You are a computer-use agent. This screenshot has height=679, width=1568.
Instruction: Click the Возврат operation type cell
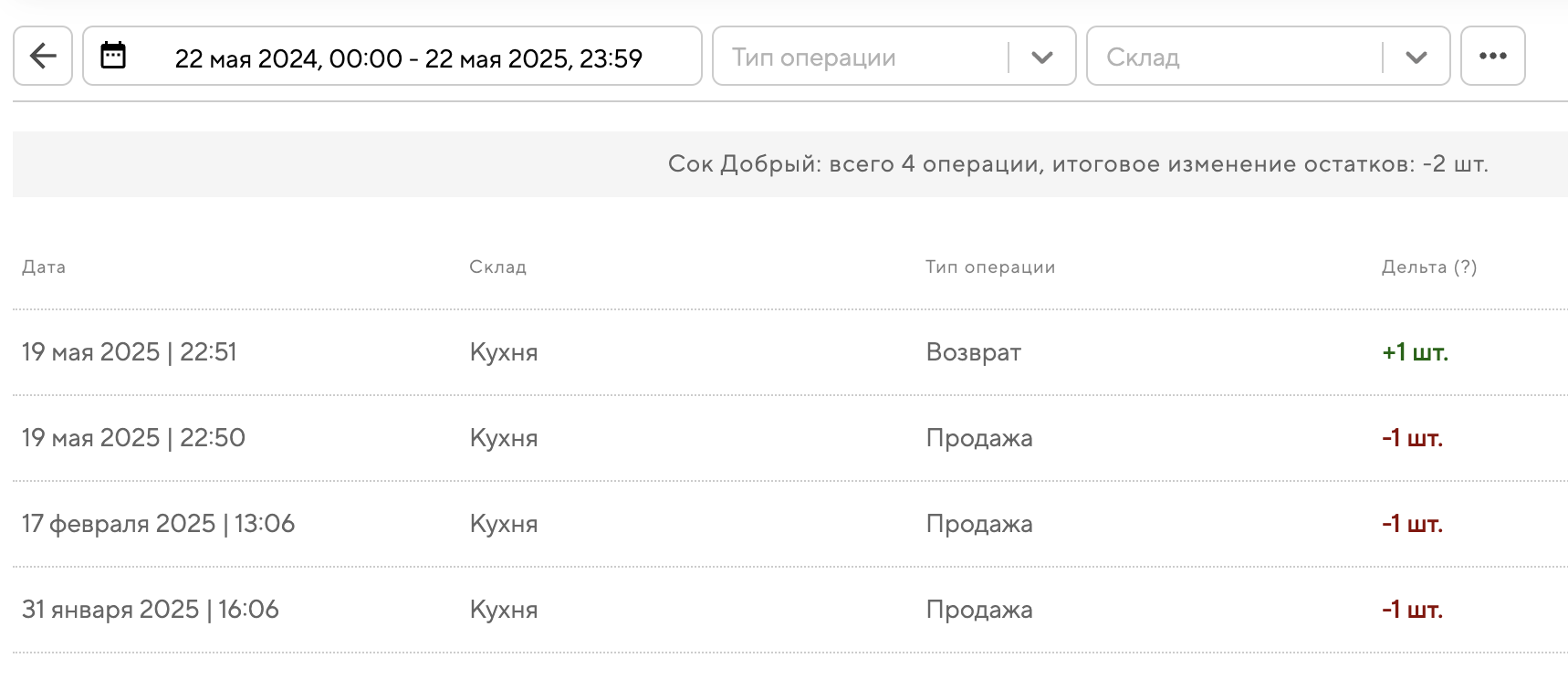click(973, 352)
